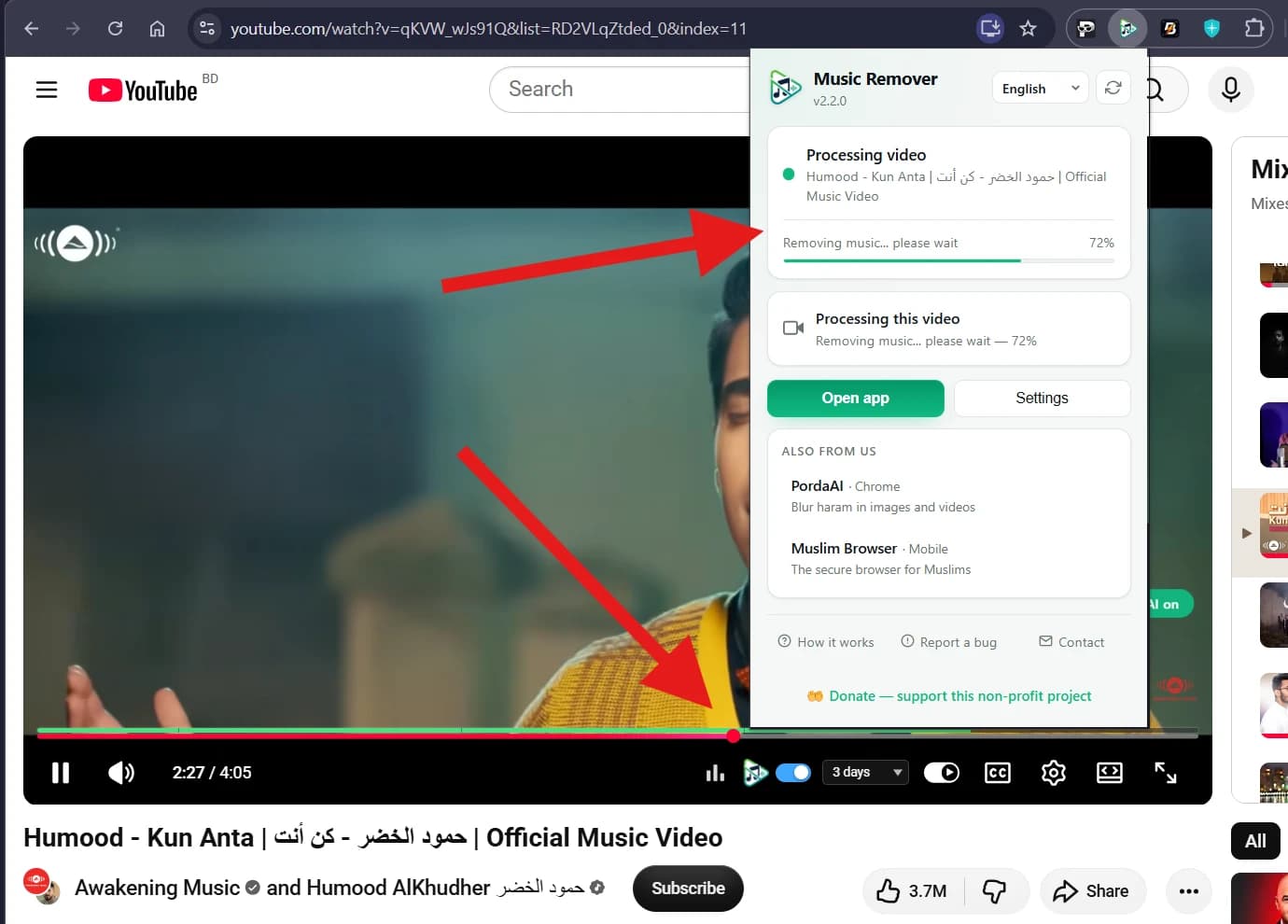Click the install app icon in address bar

[x=989, y=29]
